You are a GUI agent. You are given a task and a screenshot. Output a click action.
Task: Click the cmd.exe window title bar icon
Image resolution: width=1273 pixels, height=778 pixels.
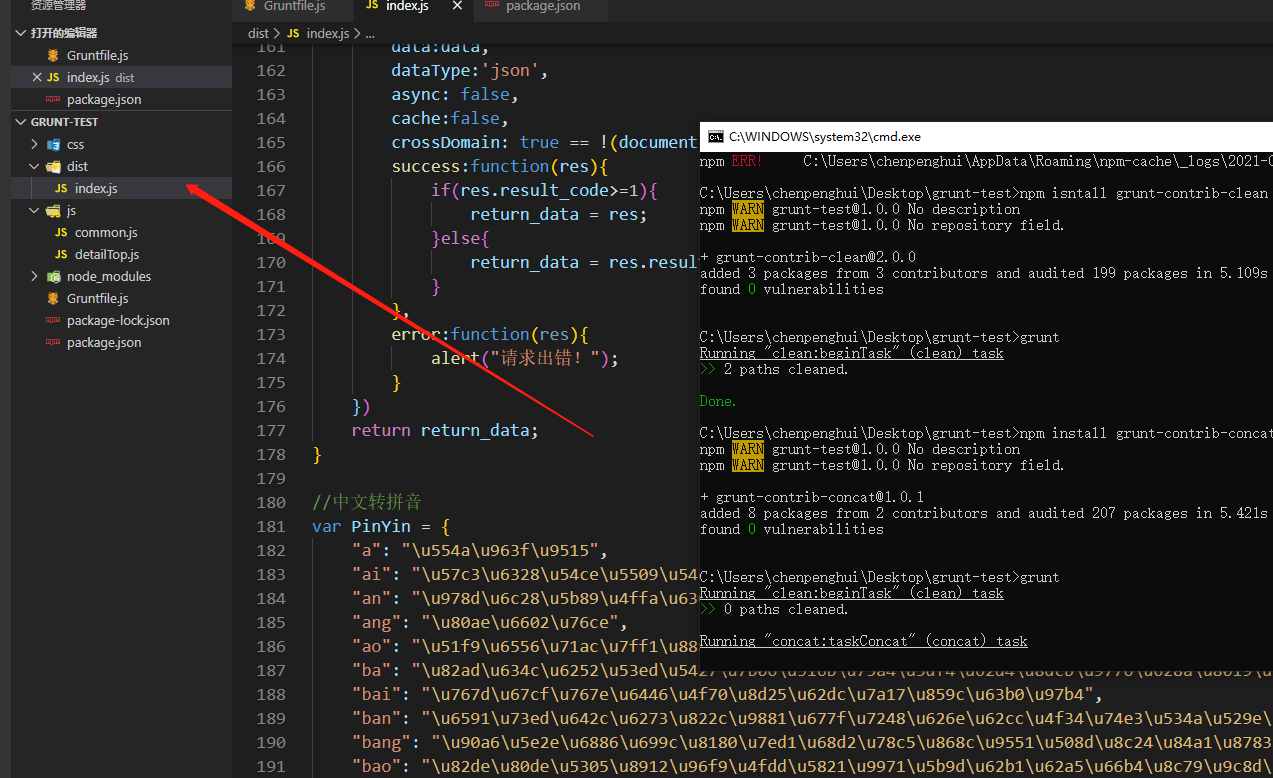tap(715, 136)
